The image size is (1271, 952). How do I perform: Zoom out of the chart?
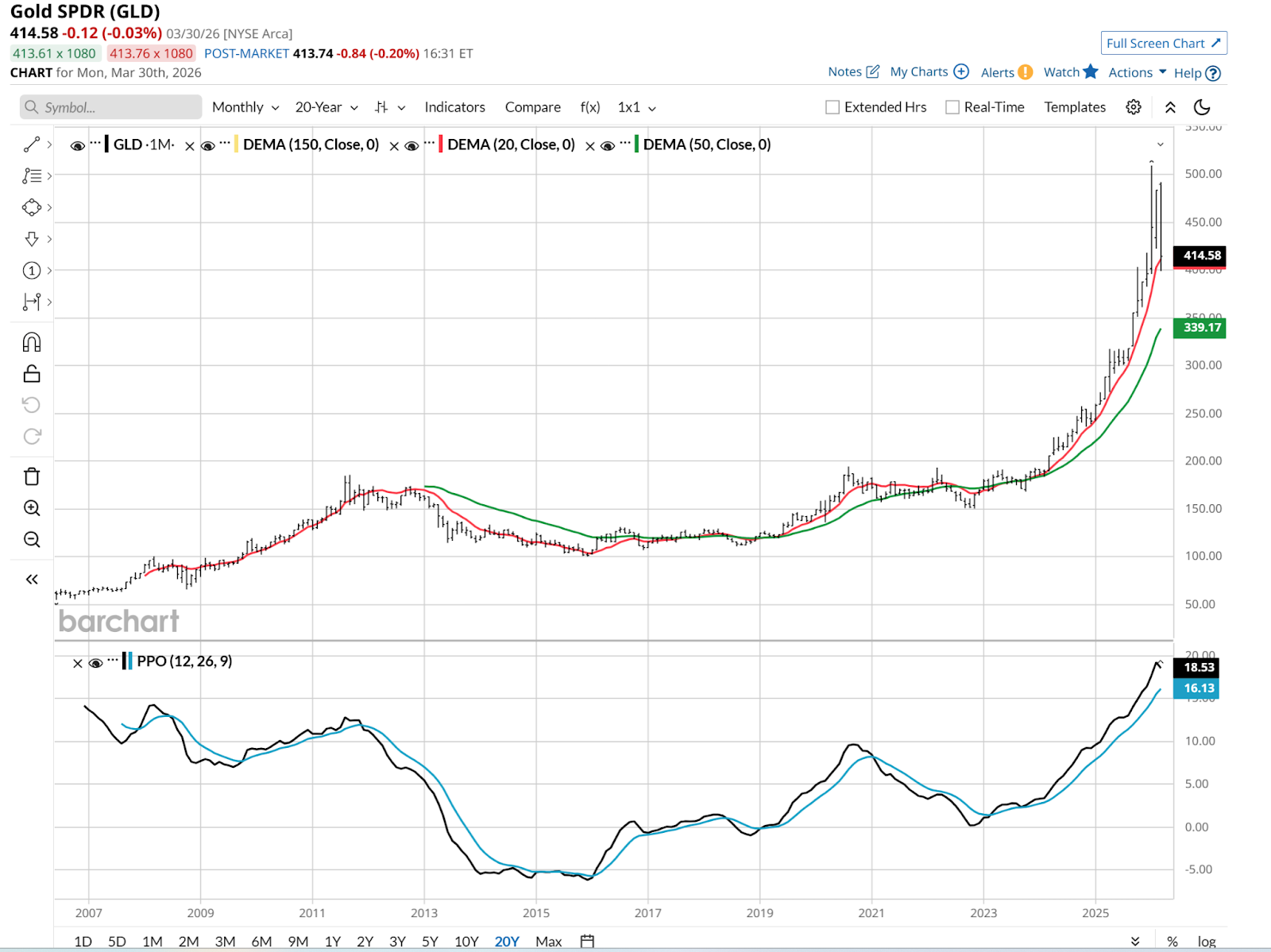pyautogui.click(x=32, y=540)
